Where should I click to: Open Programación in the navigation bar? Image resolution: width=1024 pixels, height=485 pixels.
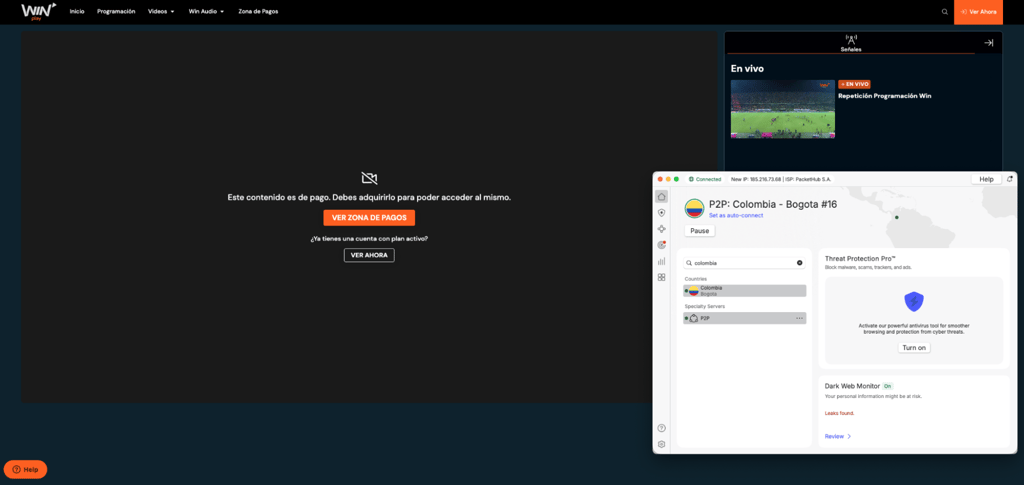tap(116, 12)
